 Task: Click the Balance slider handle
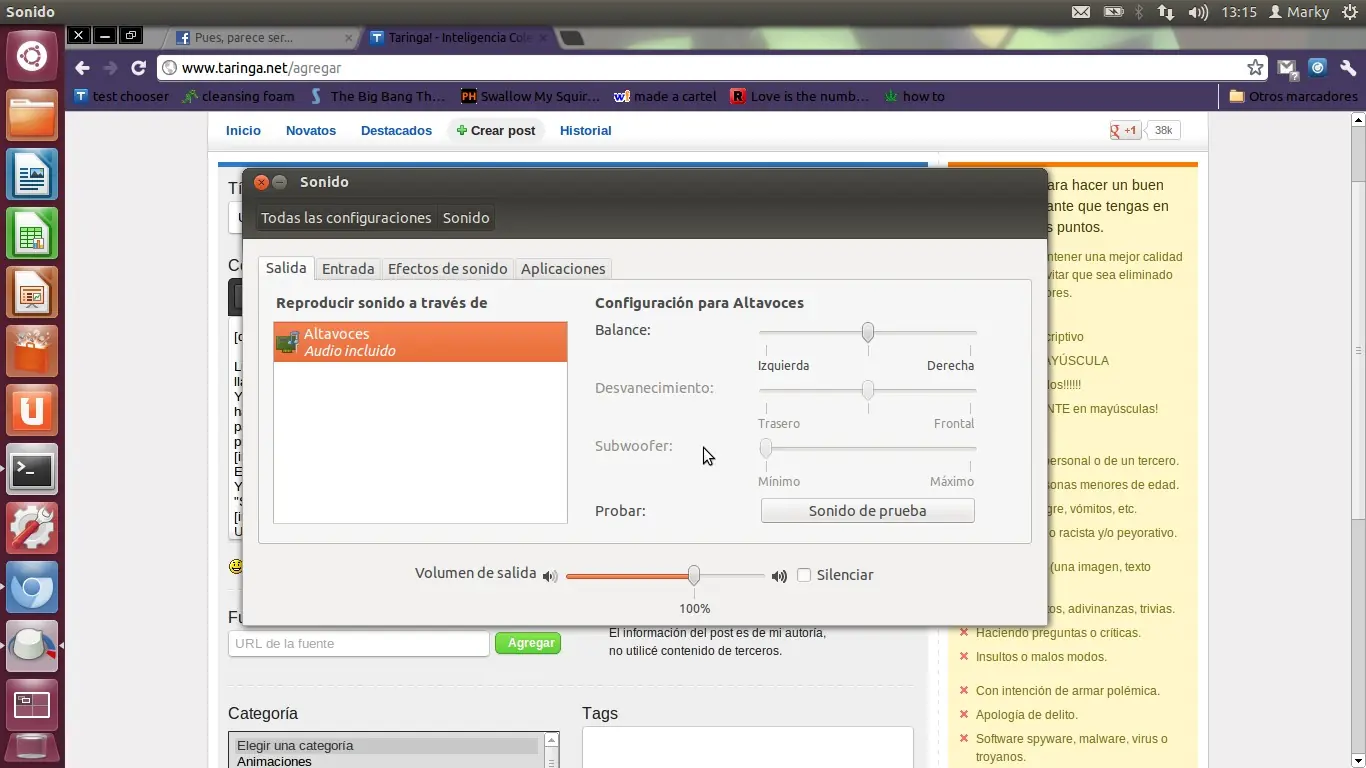[868, 332]
